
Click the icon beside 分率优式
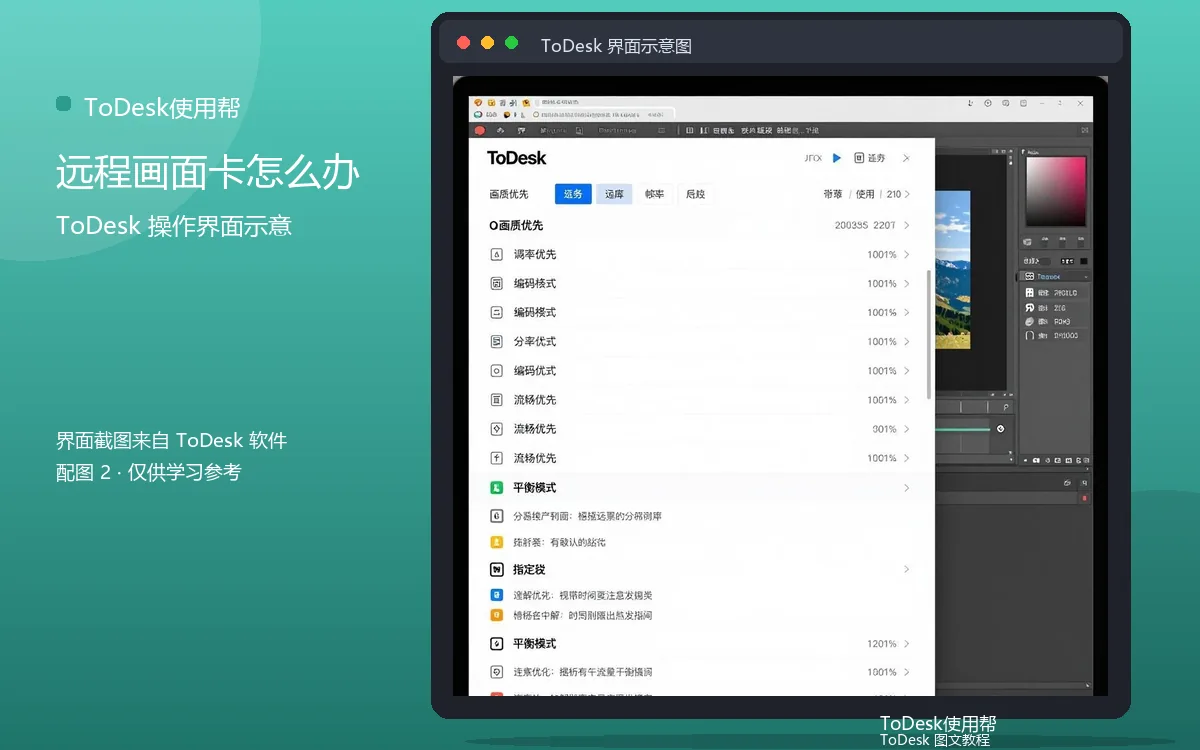click(496, 342)
